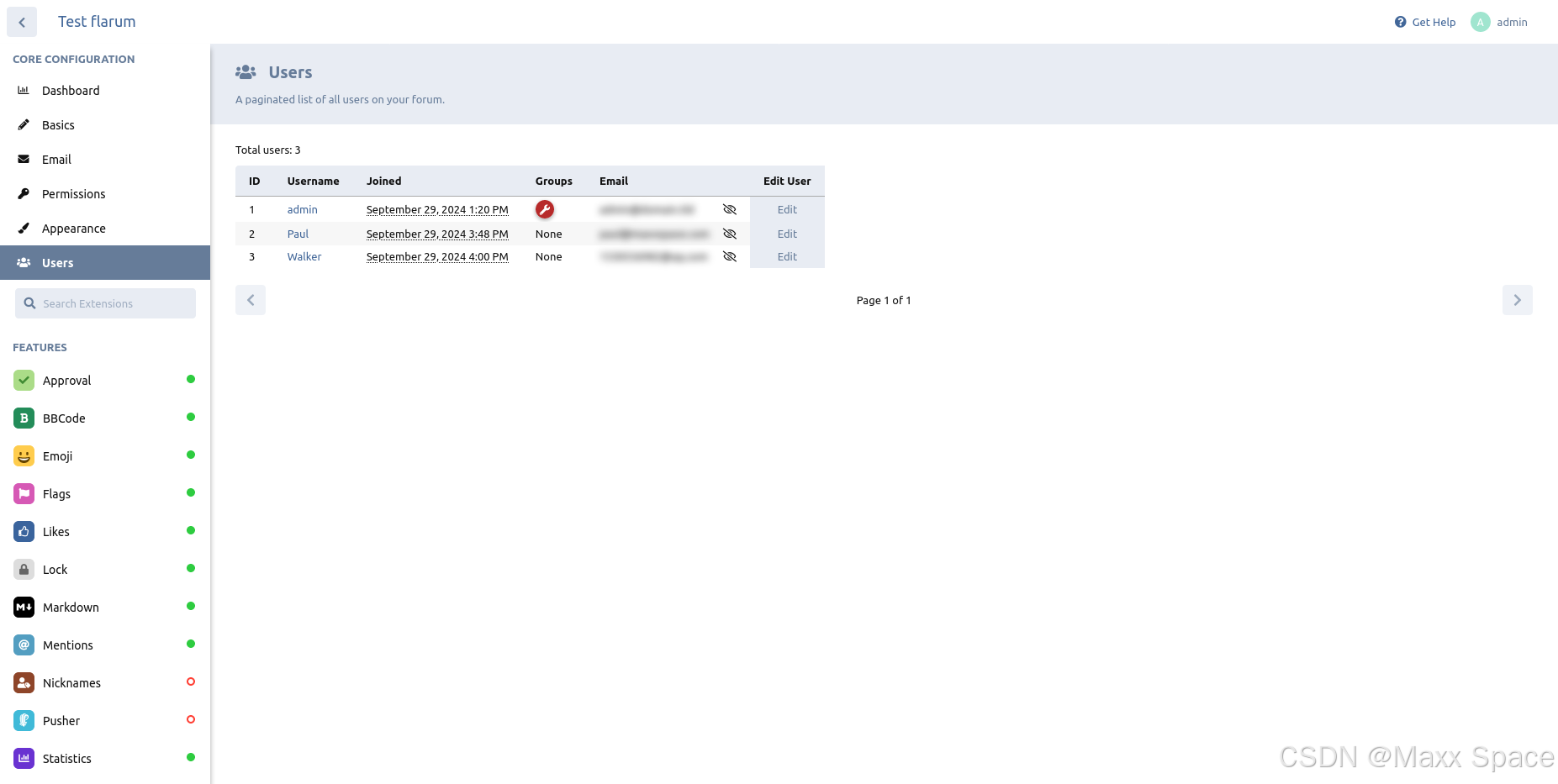
Task: Open the Approval extension page
Action: 105,381
